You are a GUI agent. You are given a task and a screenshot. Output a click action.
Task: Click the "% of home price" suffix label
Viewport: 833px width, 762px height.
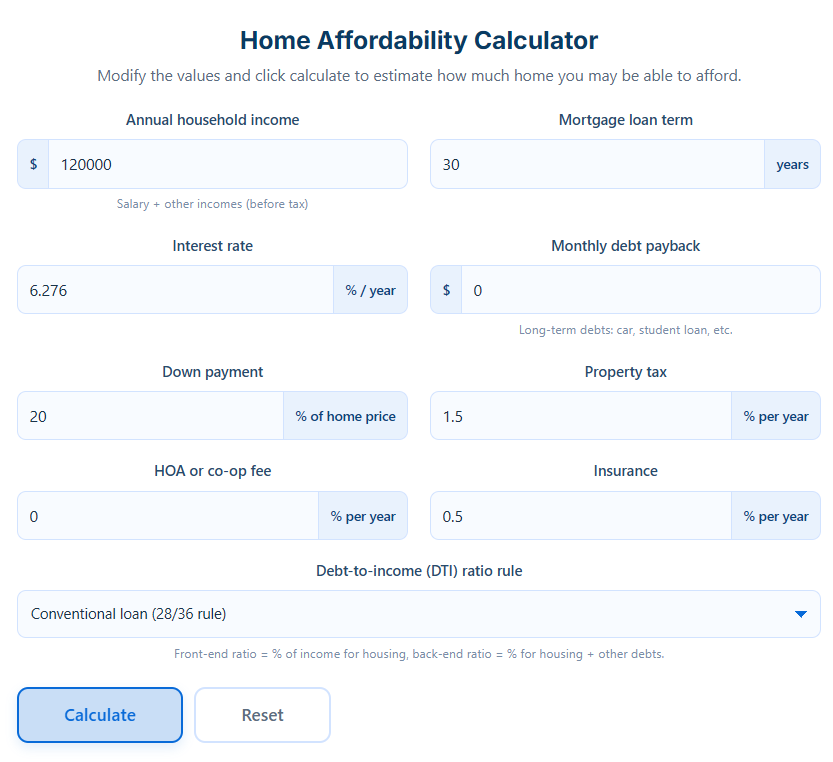[x=345, y=416]
